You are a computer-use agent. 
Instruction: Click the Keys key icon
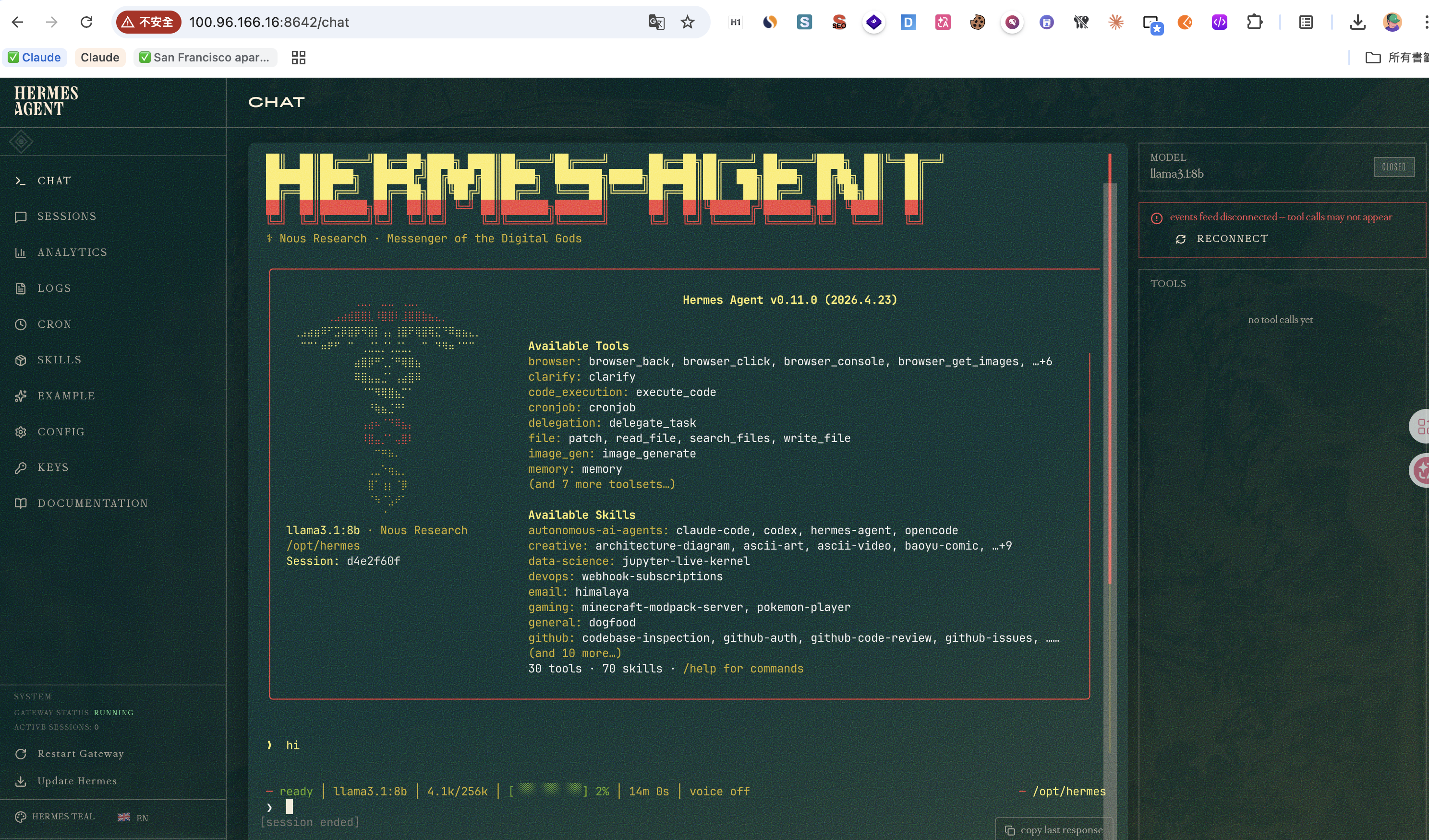pyautogui.click(x=21, y=468)
